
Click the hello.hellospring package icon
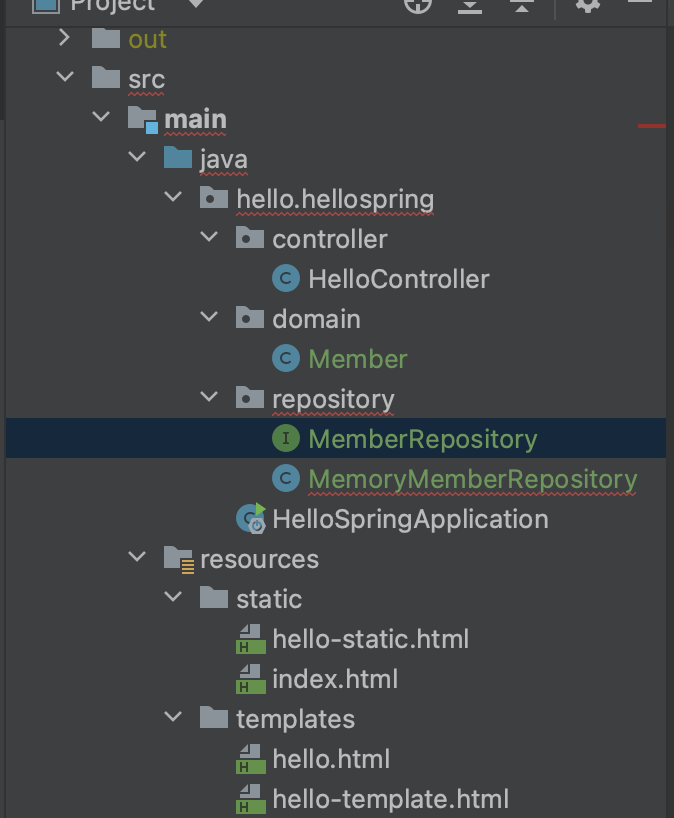click(x=214, y=198)
